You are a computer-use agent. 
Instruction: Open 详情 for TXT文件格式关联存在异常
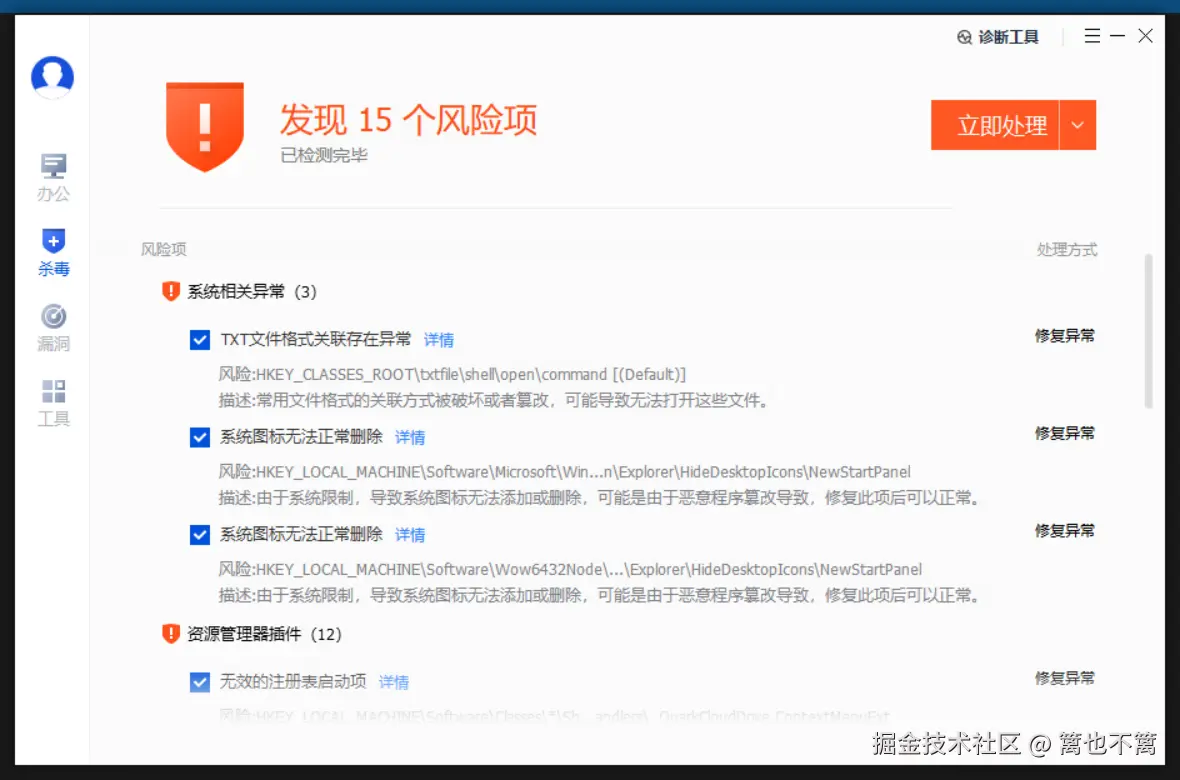[x=439, y=340]
